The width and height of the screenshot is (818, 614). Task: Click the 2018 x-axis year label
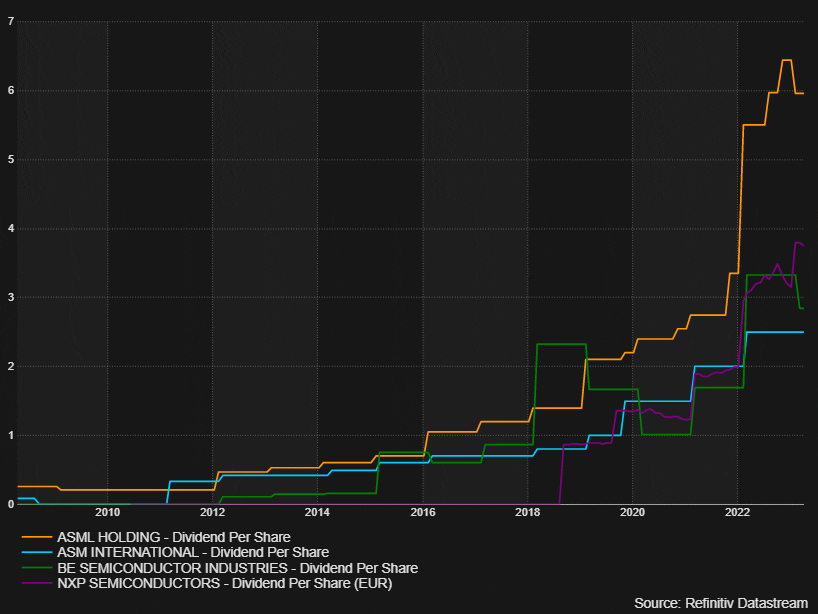527,512
